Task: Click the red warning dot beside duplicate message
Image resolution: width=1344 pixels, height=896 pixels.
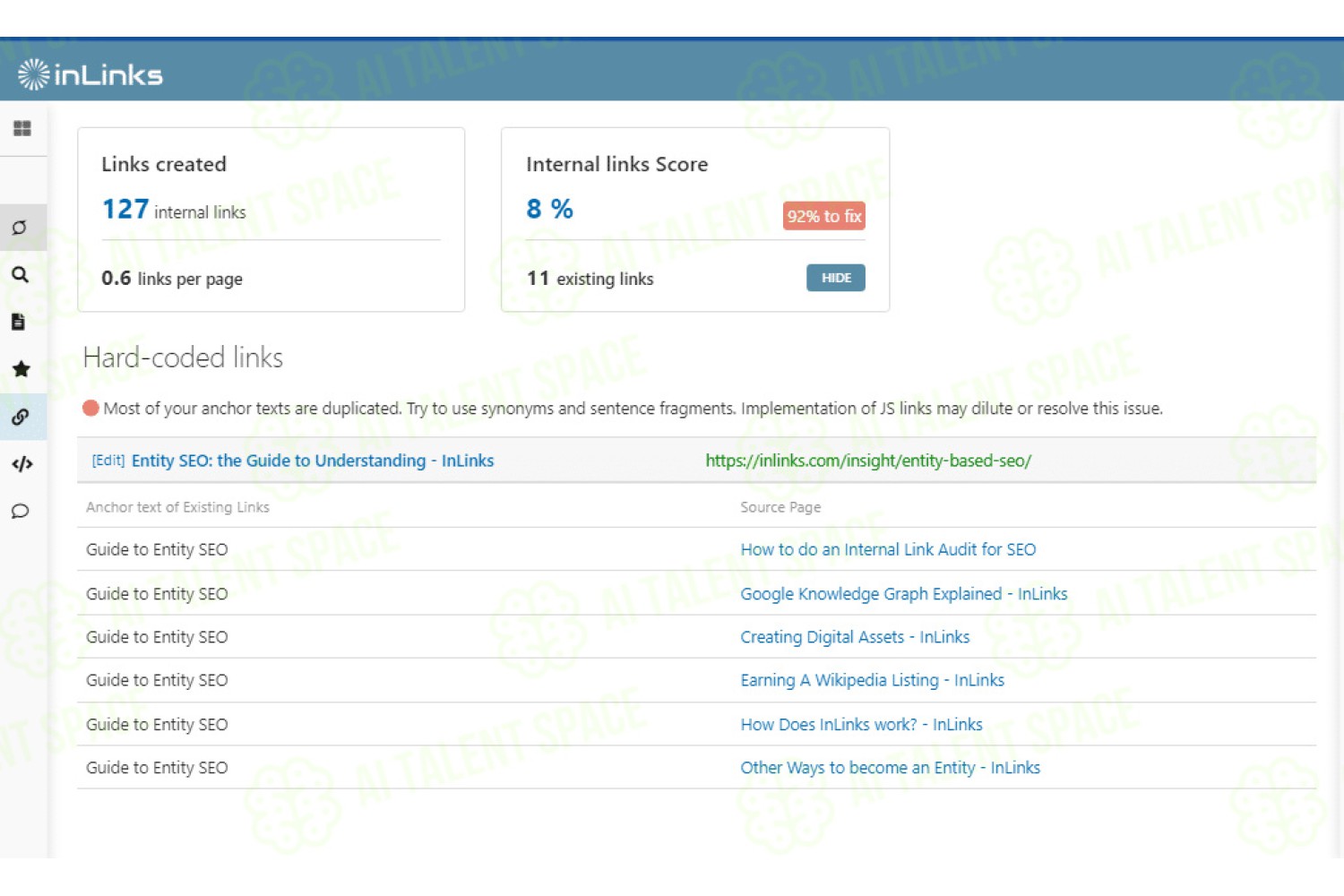Action: click(90, 409)
